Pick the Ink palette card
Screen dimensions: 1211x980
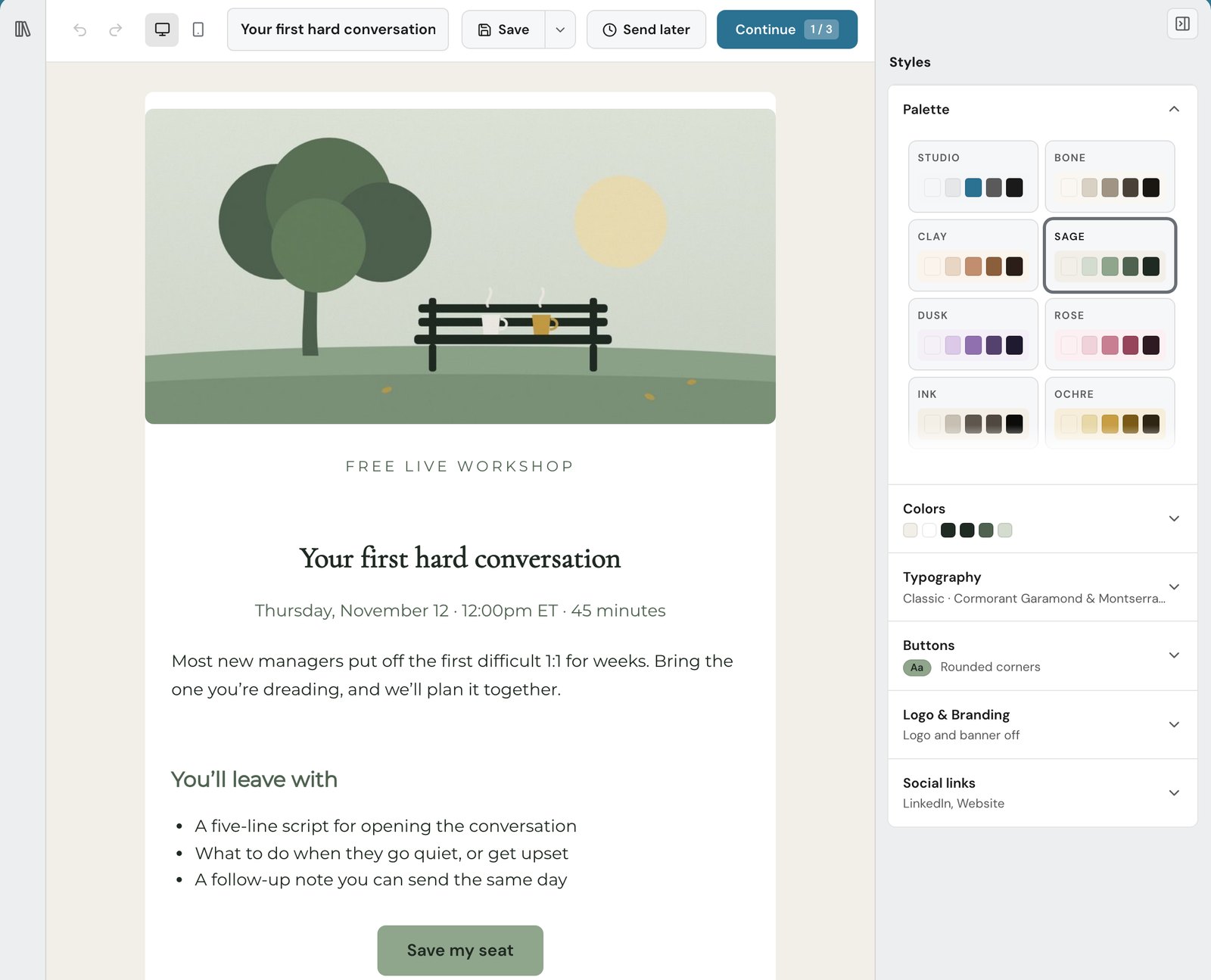click(x=973, y=412)
